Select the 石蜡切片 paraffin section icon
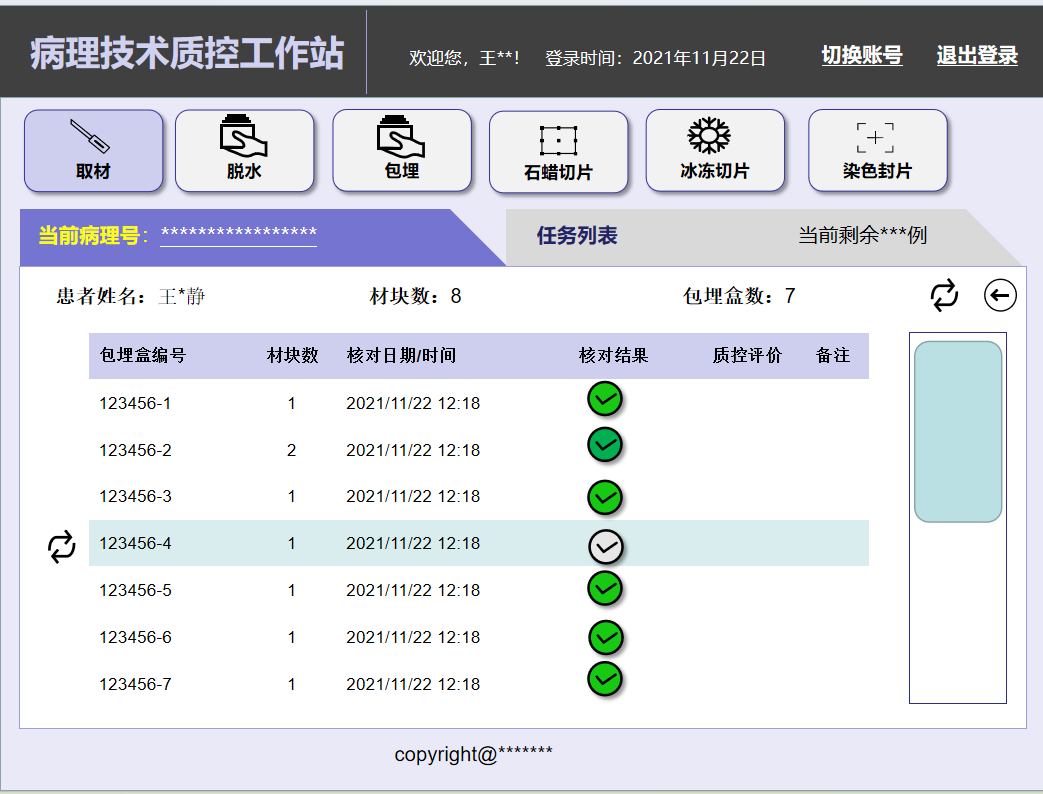This screenshot has width=1043, height=794. click(x=558, y=152)
